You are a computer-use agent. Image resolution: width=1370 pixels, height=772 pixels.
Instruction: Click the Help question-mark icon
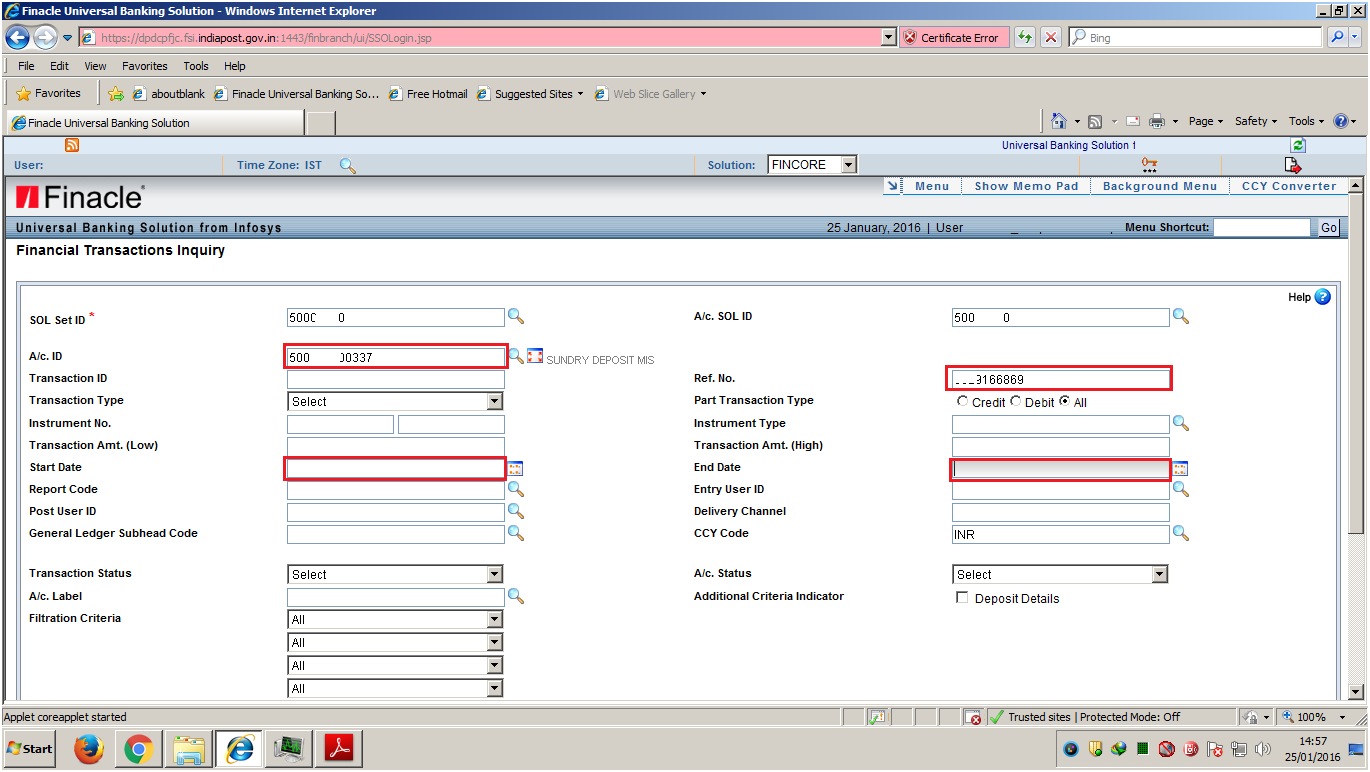[1322, 297]
